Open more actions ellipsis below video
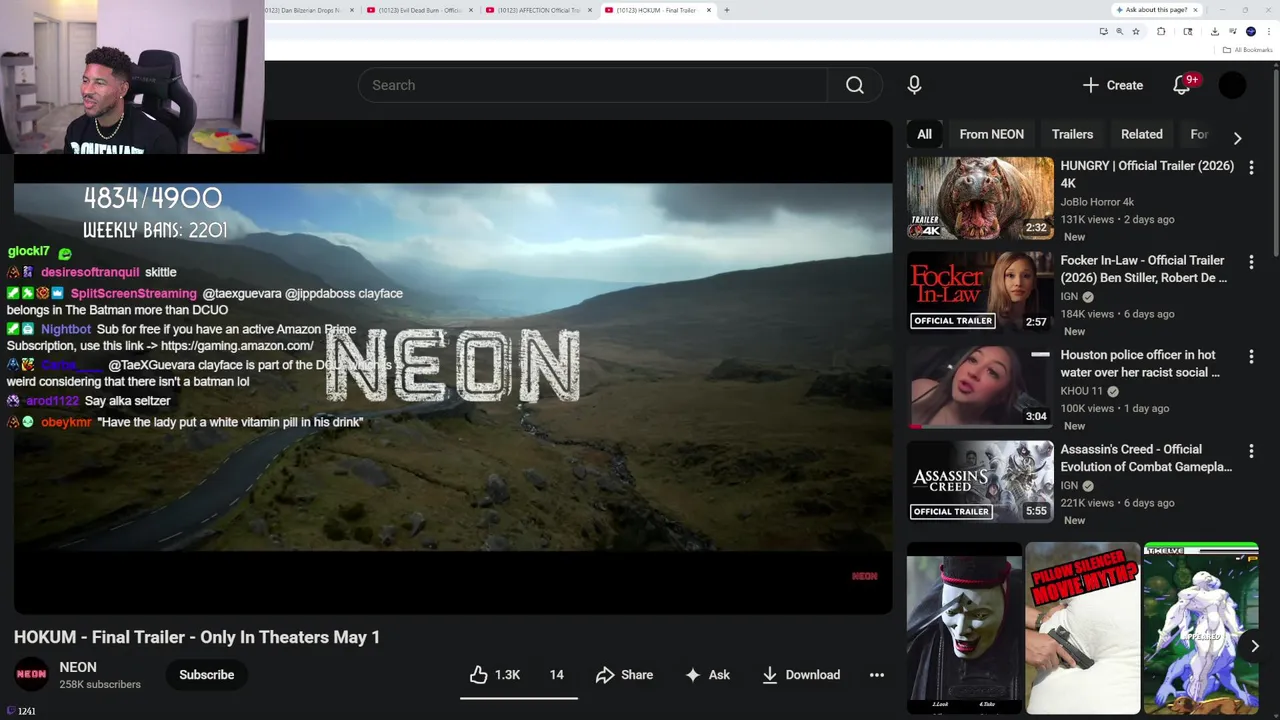1280x720 pixels. click(x=877, y=675)
